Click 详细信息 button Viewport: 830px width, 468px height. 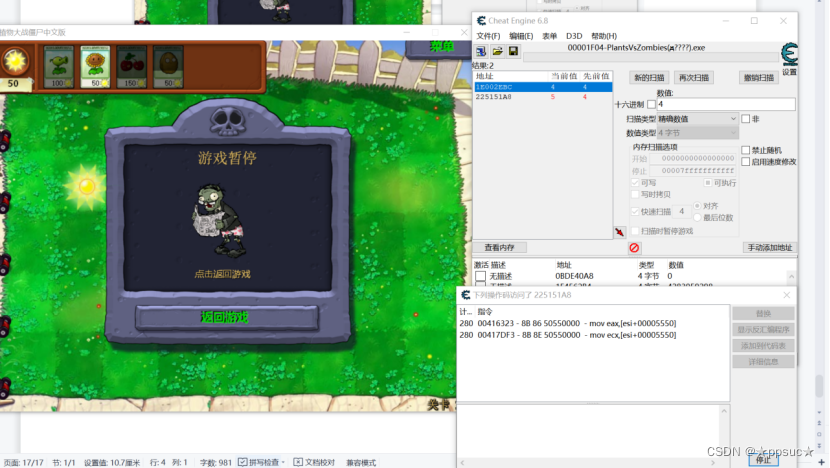763,362
